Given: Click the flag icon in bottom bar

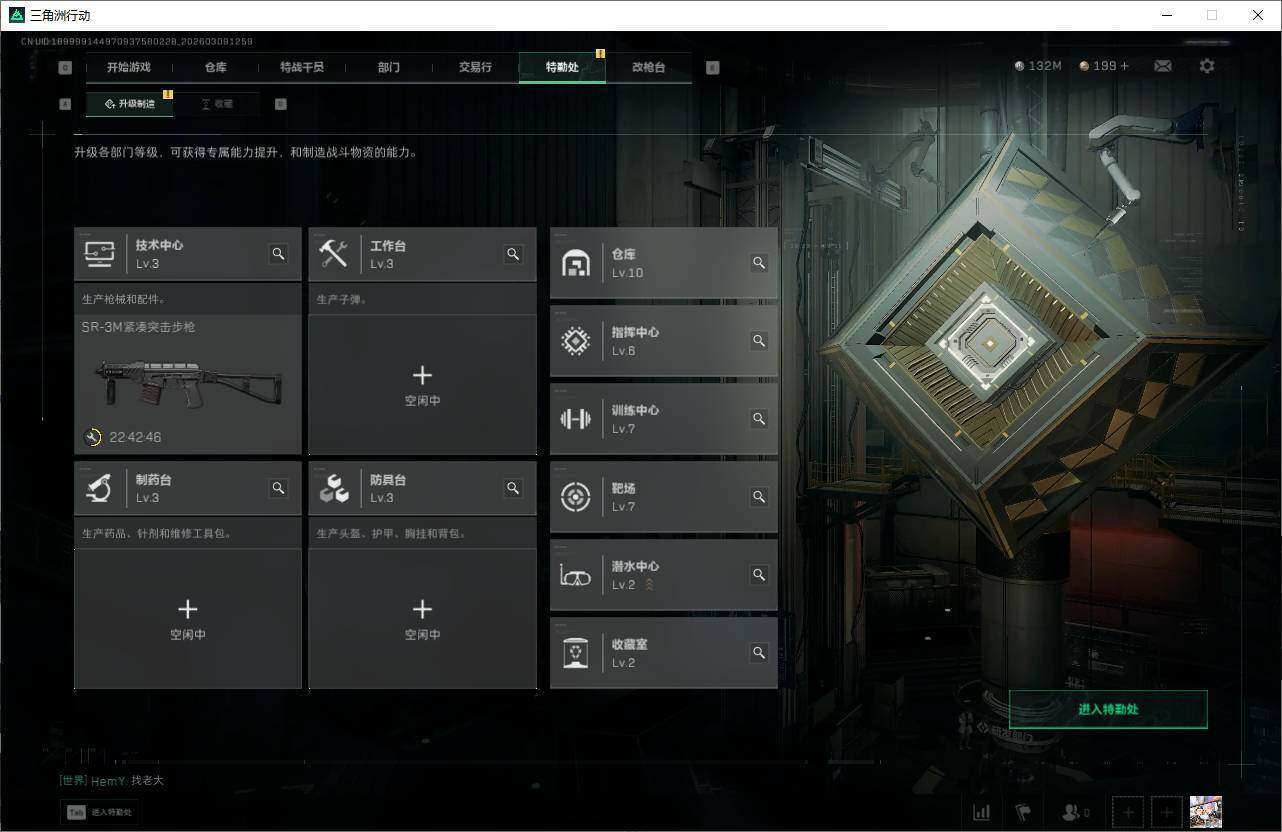Looking at the screenshot, I should (x=1022, y=812).
